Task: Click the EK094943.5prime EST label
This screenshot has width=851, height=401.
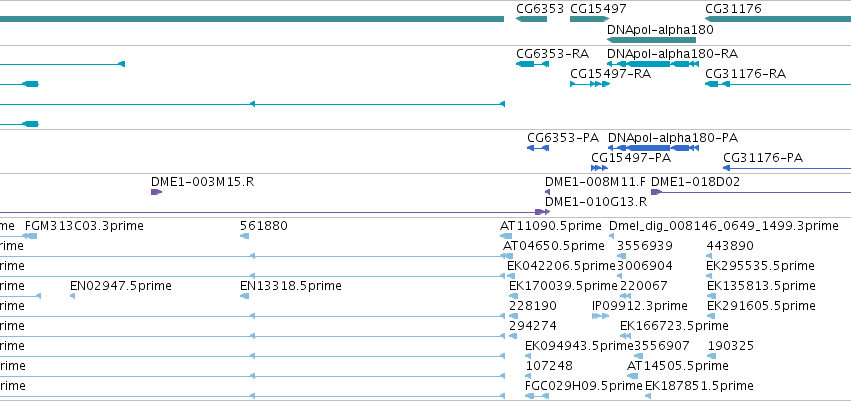Action: tap(579, 346)
